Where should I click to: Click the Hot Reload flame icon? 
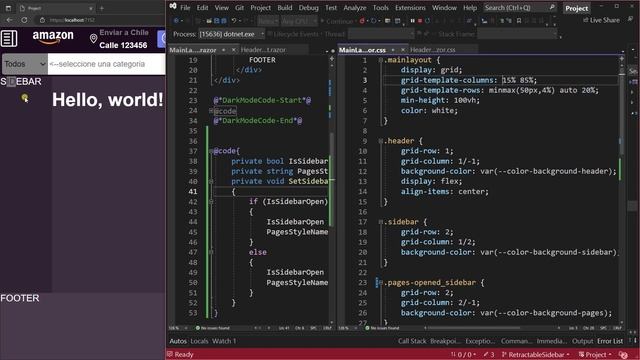coord(362,20)
